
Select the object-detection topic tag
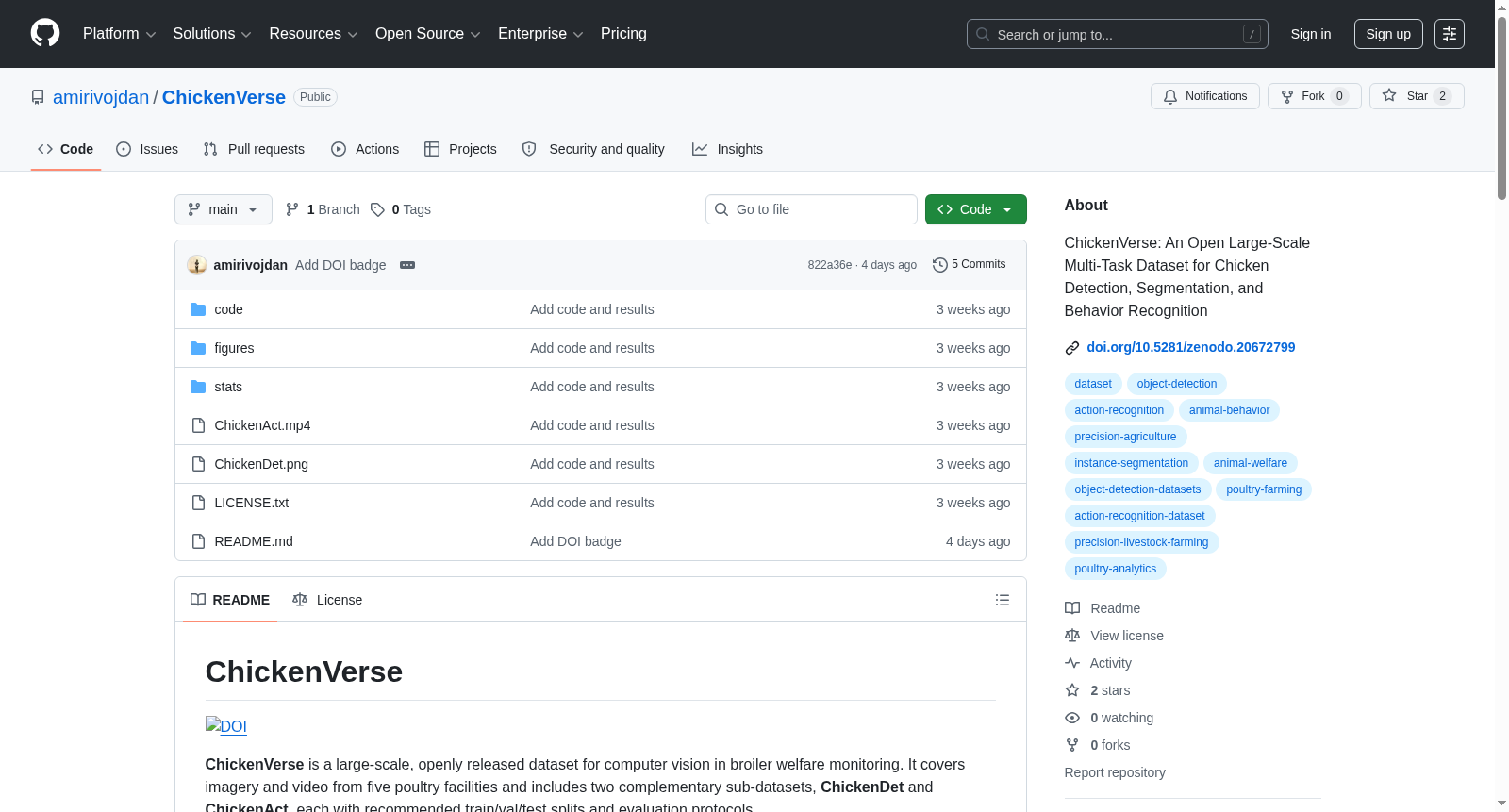(x=1177, y=384)
